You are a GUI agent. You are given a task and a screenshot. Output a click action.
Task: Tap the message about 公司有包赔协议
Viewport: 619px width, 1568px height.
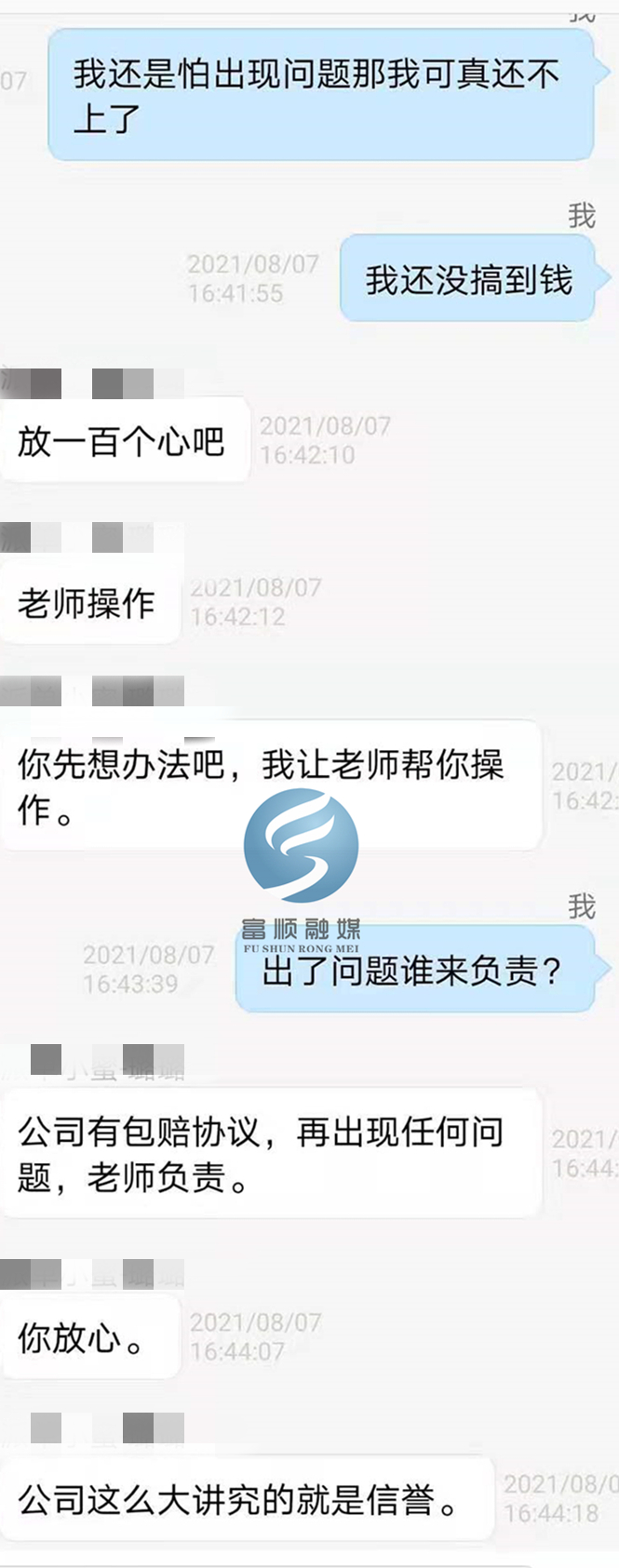pyautogui.click(x=271, y=1154)
